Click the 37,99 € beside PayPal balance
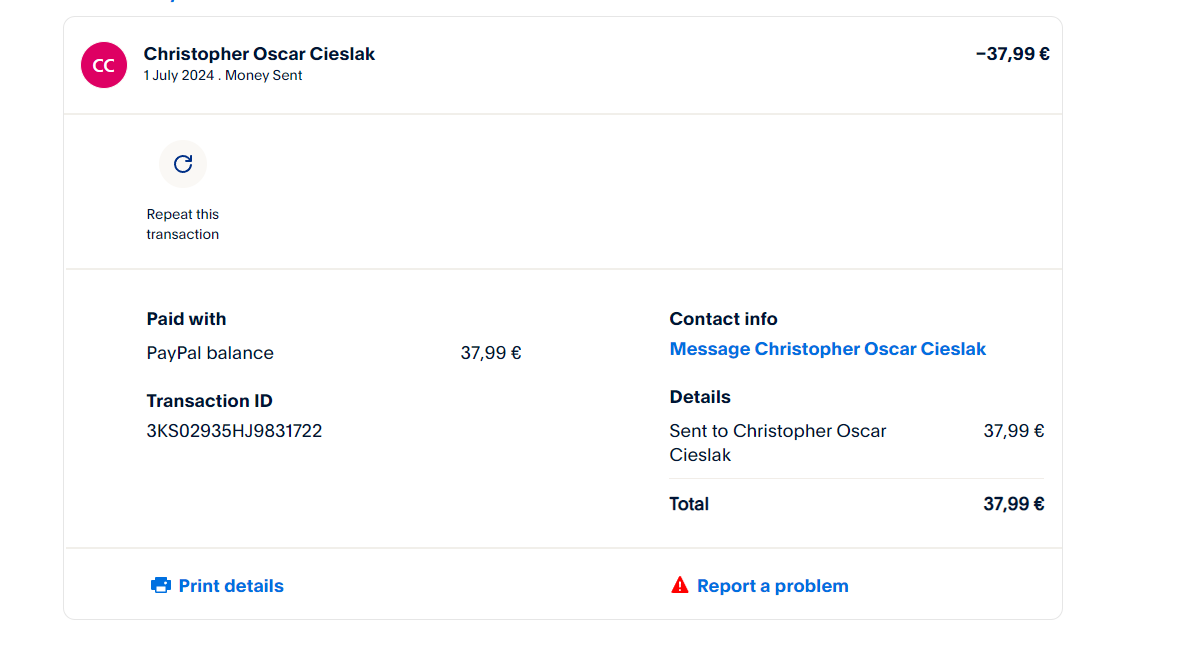1194x660 pixels. pyautogui.click(x=491, y=353)
